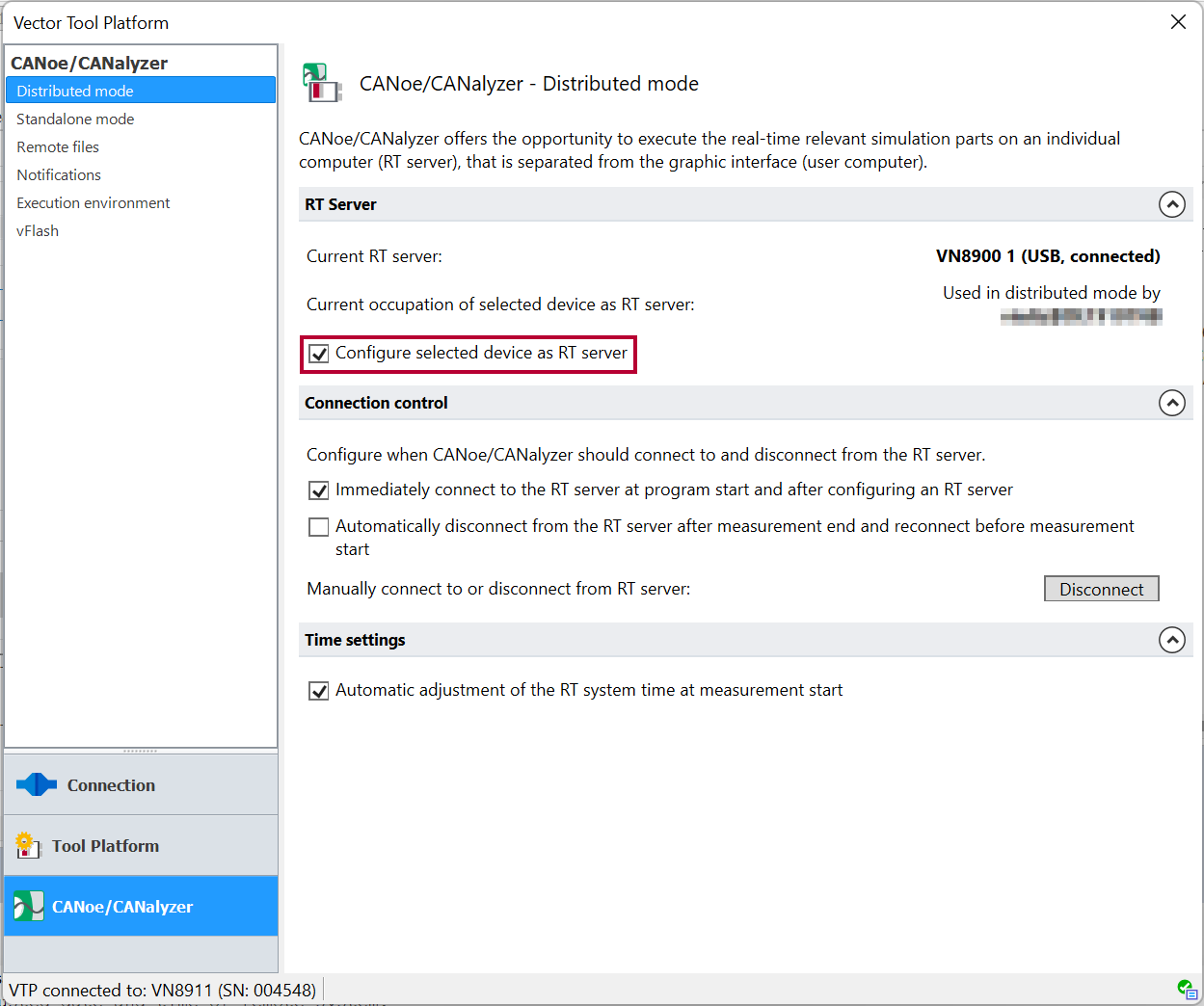The width and height of the screenshot is (1204, 1006).
Task: Click the Time settings section heading
Action: pyautogui.click(x=355, y=640)
